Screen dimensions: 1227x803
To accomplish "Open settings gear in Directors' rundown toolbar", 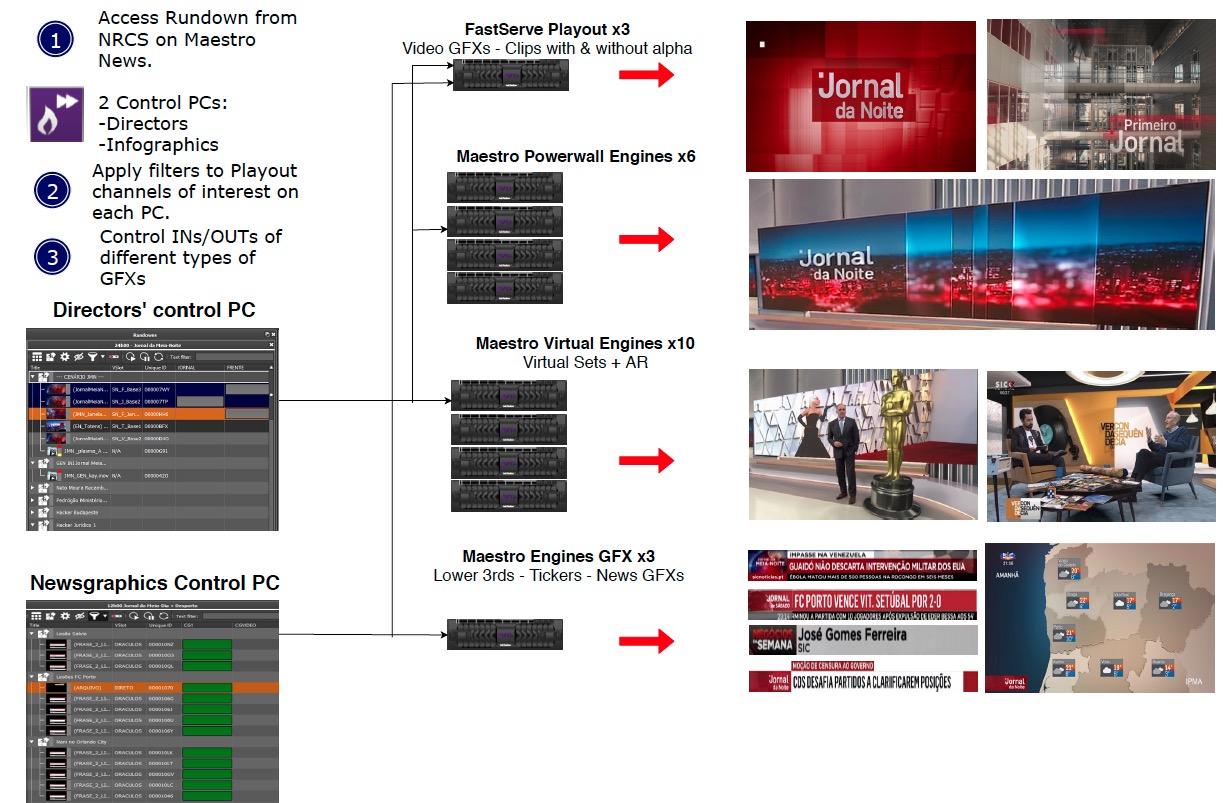I will click(x=65, y=357).
